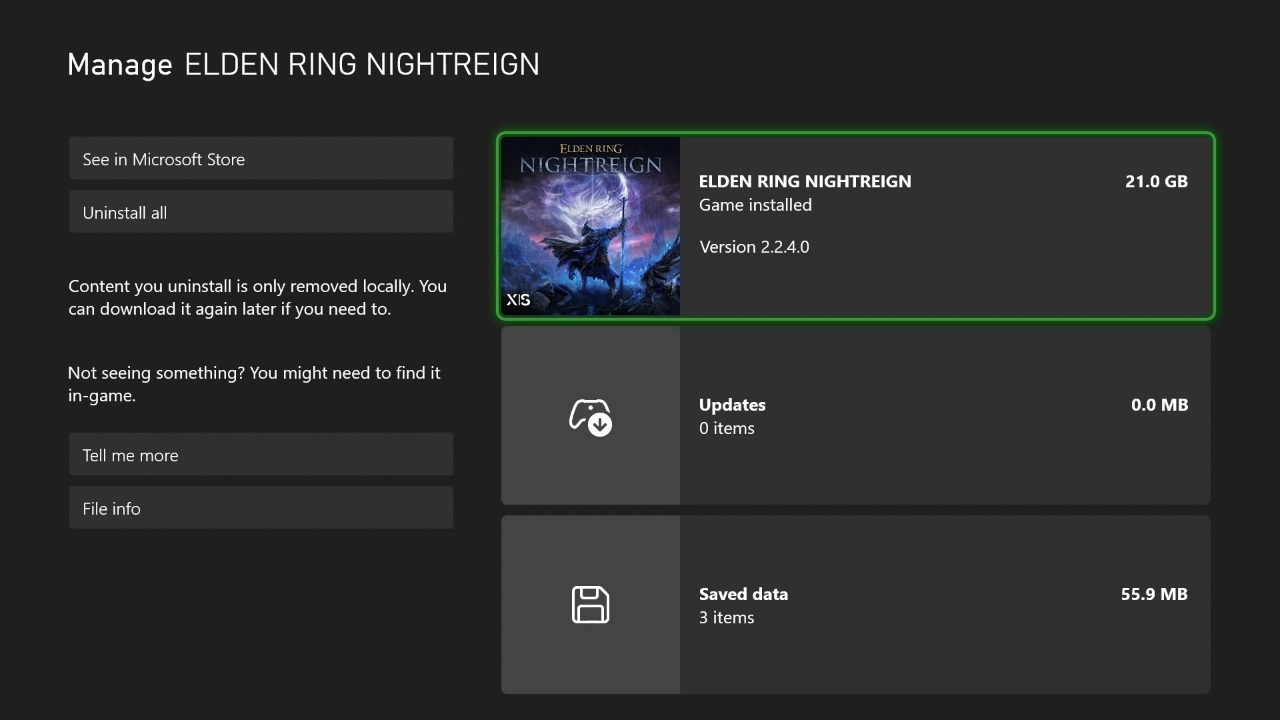The image size is (1280, 720).
Task: Select the NIGHTREIGN box art thumbnail
Action: (589, 226)
